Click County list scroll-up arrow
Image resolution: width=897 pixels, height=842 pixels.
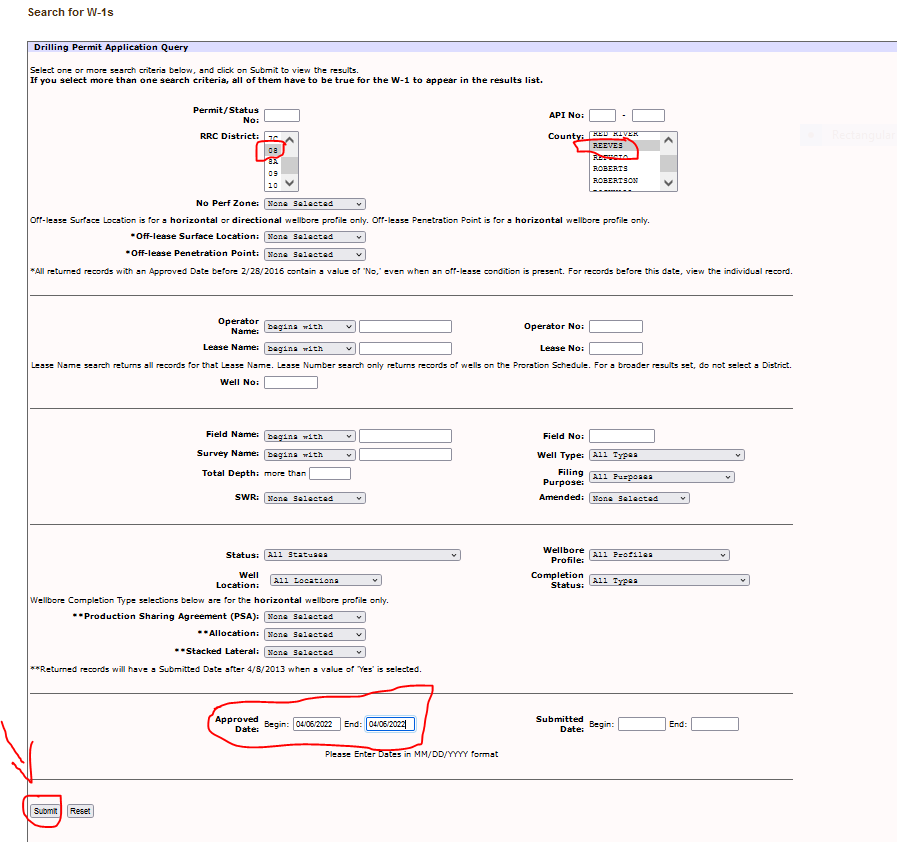(x=668, y=140)
